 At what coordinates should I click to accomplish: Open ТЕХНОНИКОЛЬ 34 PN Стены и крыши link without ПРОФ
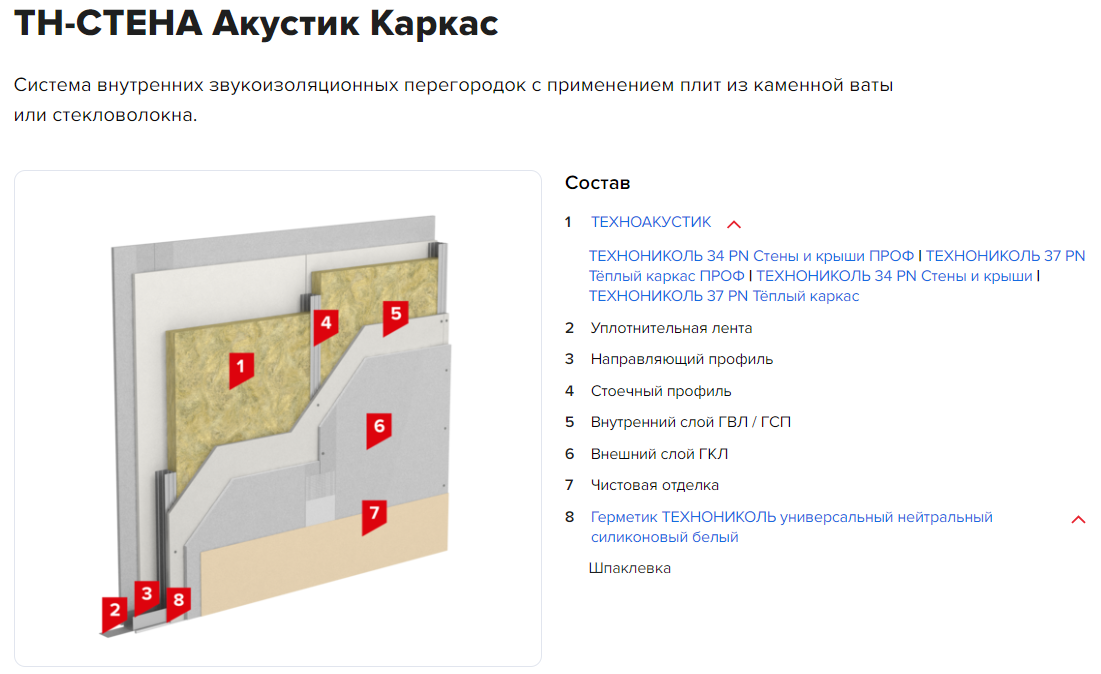(895, 276)
